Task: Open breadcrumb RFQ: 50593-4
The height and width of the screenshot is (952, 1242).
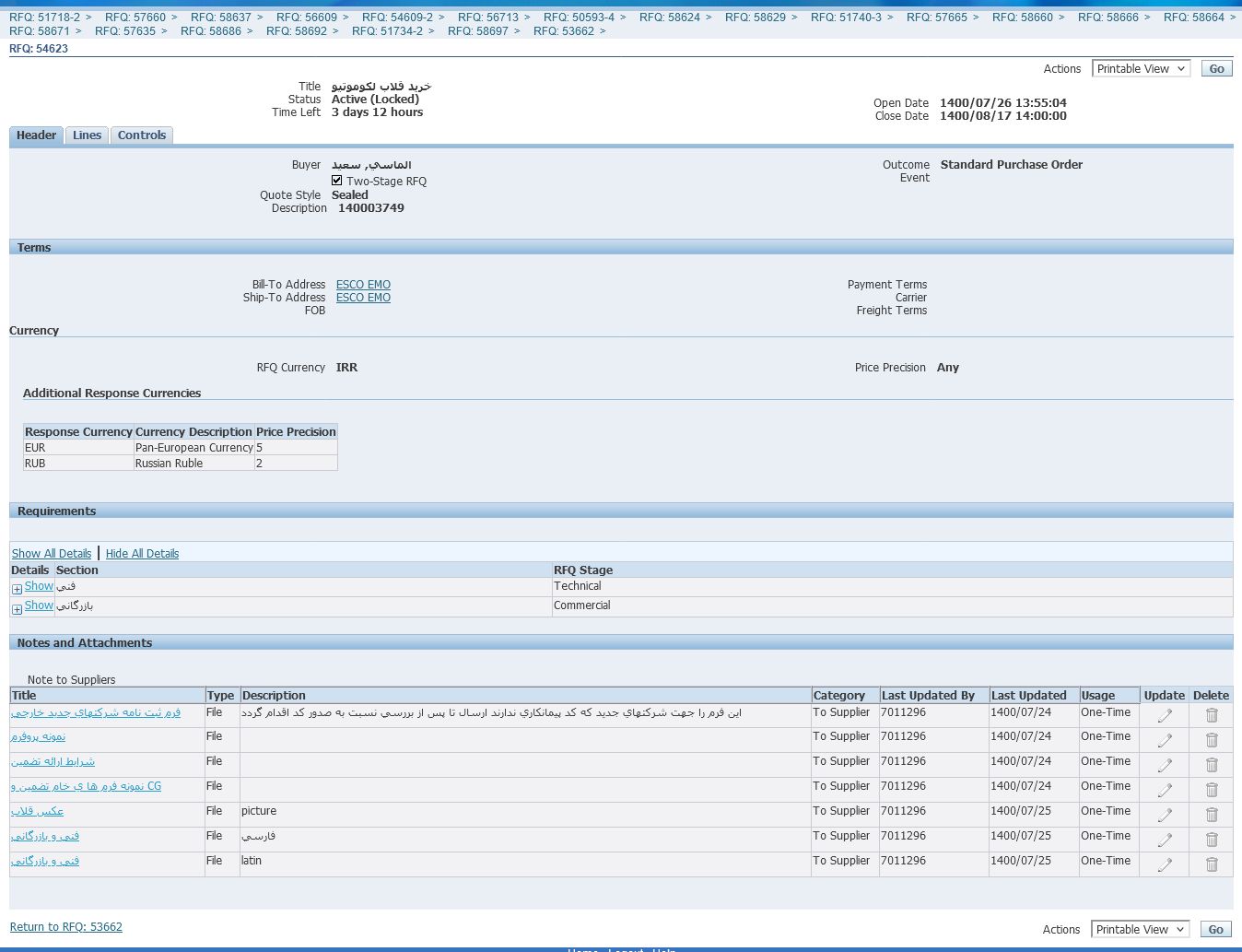Action: [579, 18]
